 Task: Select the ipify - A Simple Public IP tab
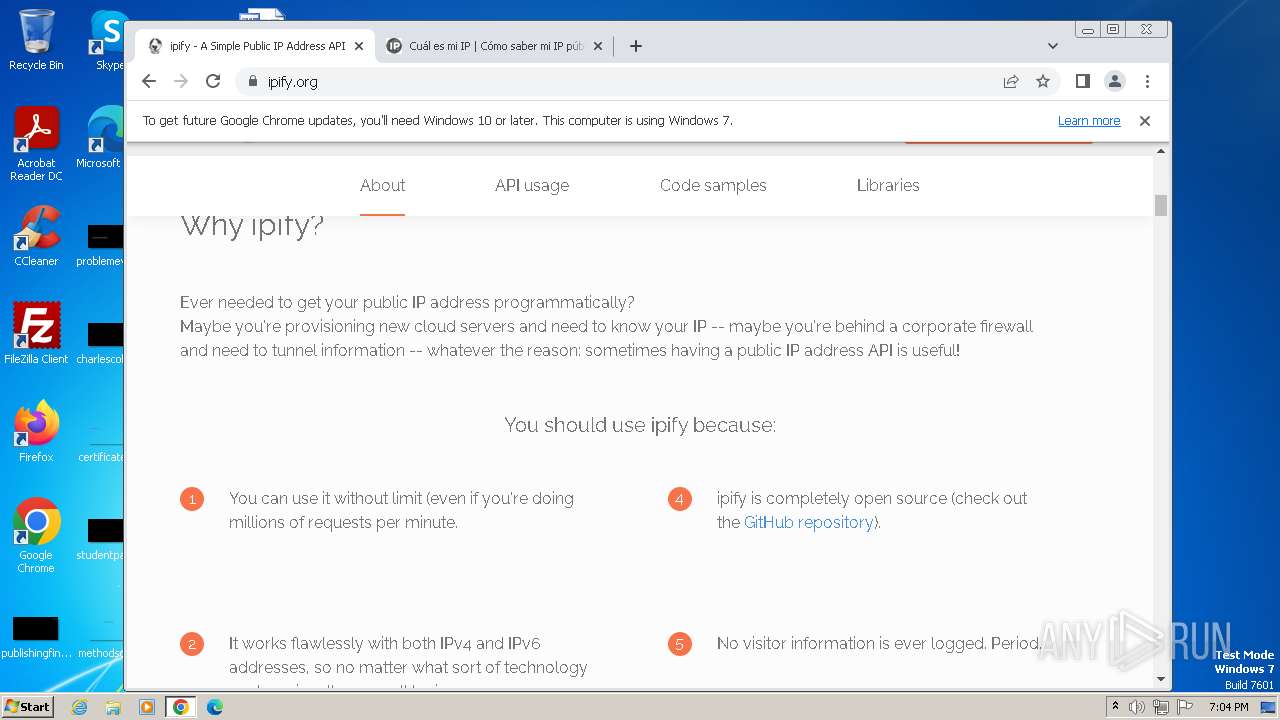tap(255, 46)
